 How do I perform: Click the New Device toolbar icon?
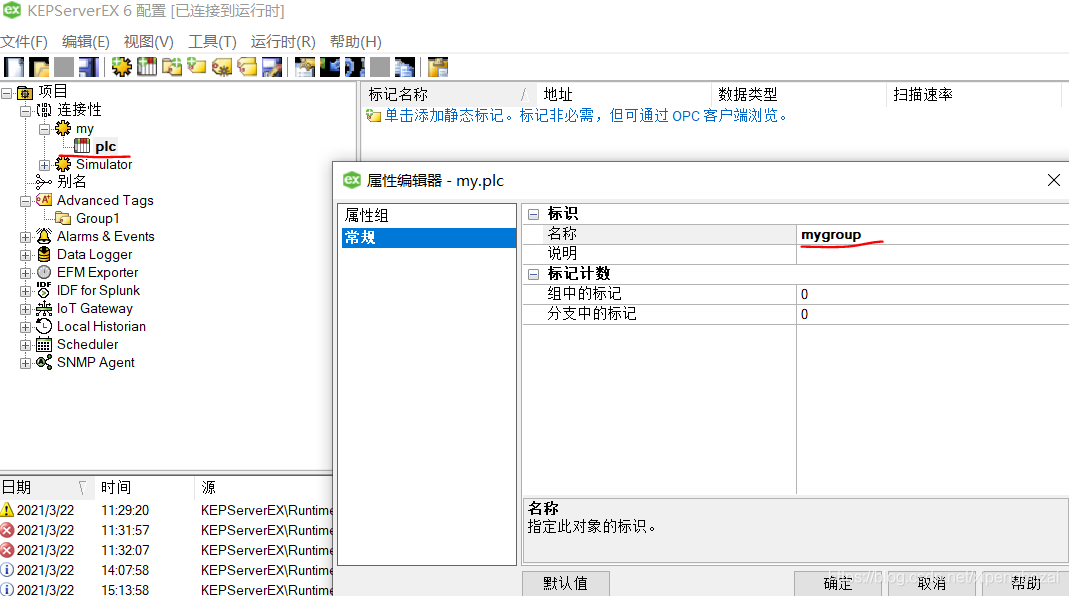pos(147,67)
